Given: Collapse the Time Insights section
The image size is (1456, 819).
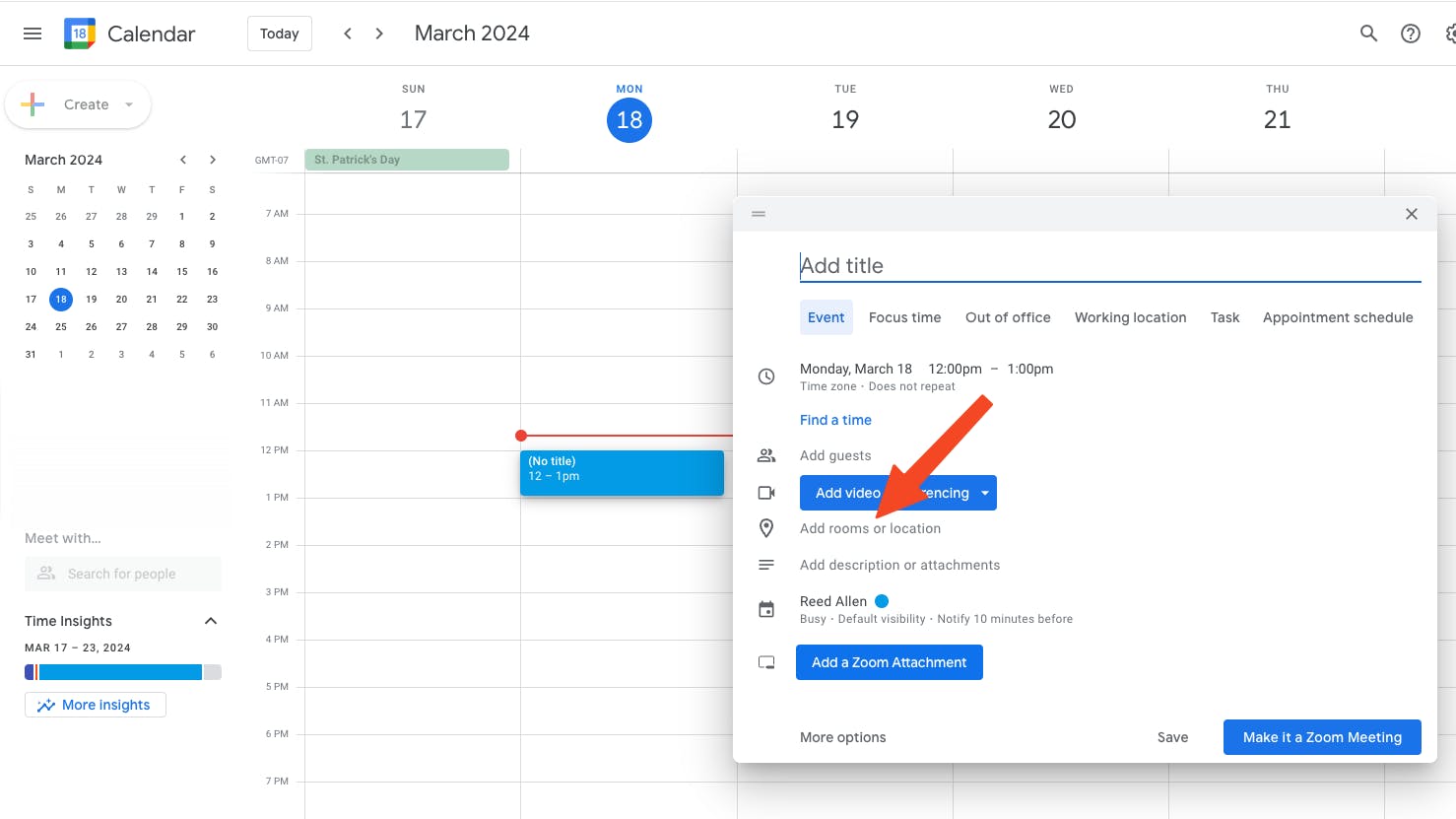Looking at the screenshot, I should (210, 621).
